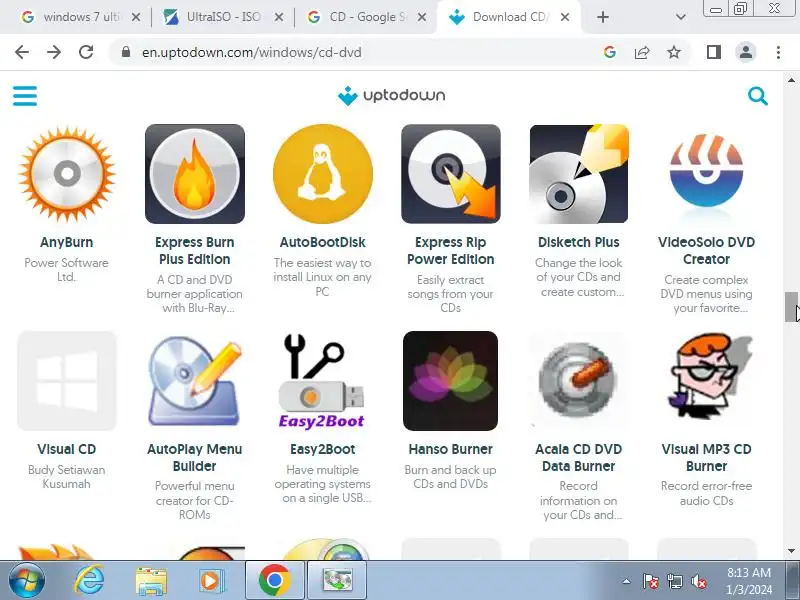Open the AnyBurn app icon

pyautogui.click(x=67, y=173)
